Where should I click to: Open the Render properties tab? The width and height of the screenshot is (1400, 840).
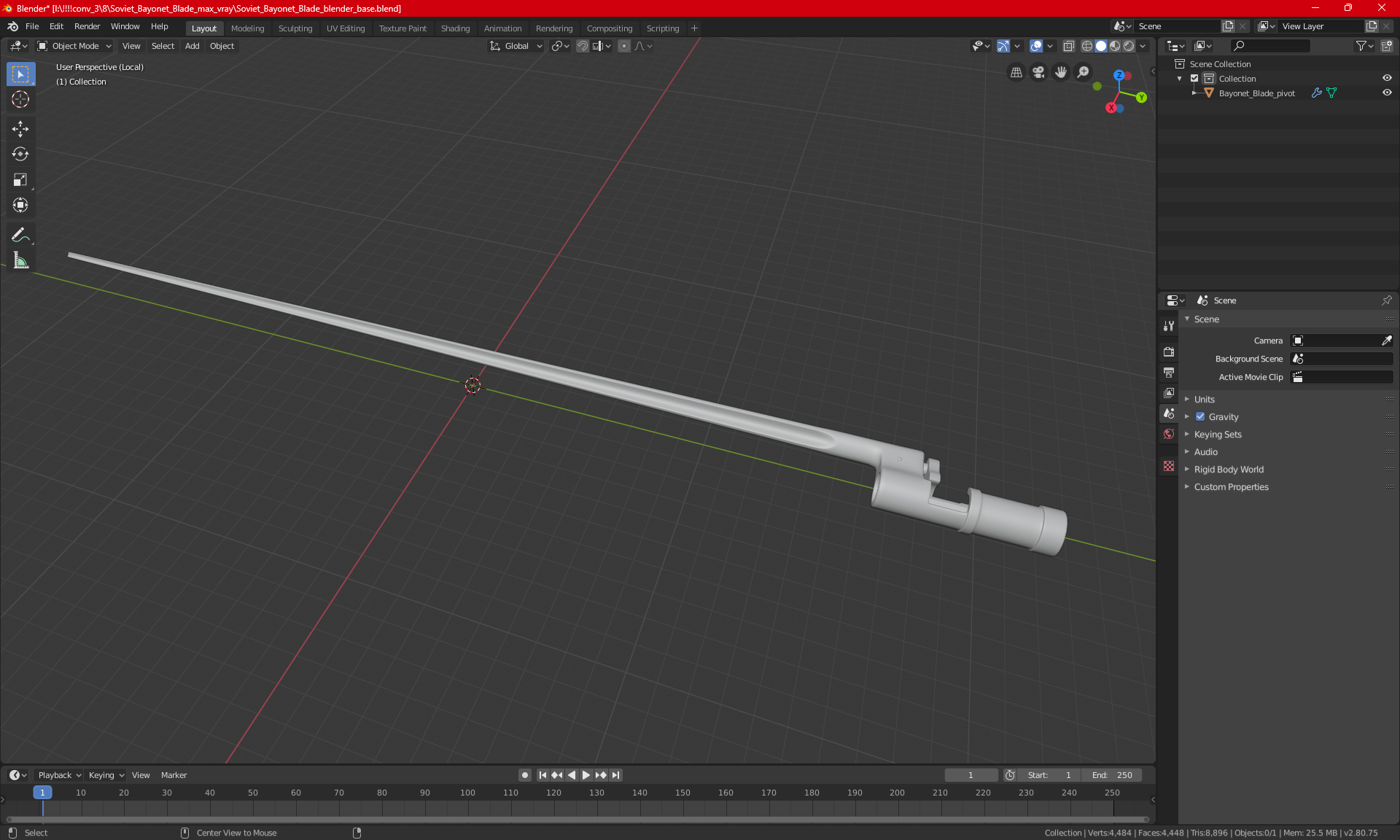point(1169,351)
